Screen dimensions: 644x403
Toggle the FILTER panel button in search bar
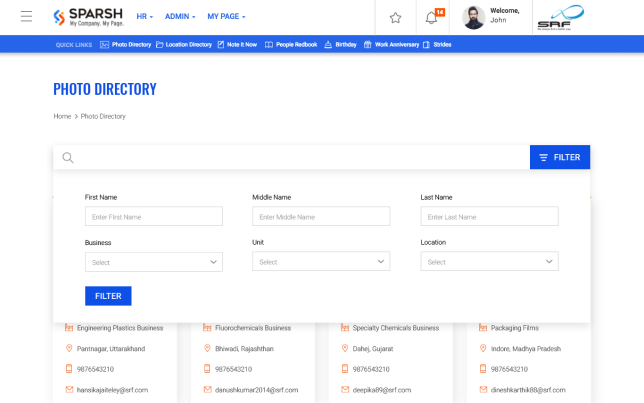click(x=559, y=157)
